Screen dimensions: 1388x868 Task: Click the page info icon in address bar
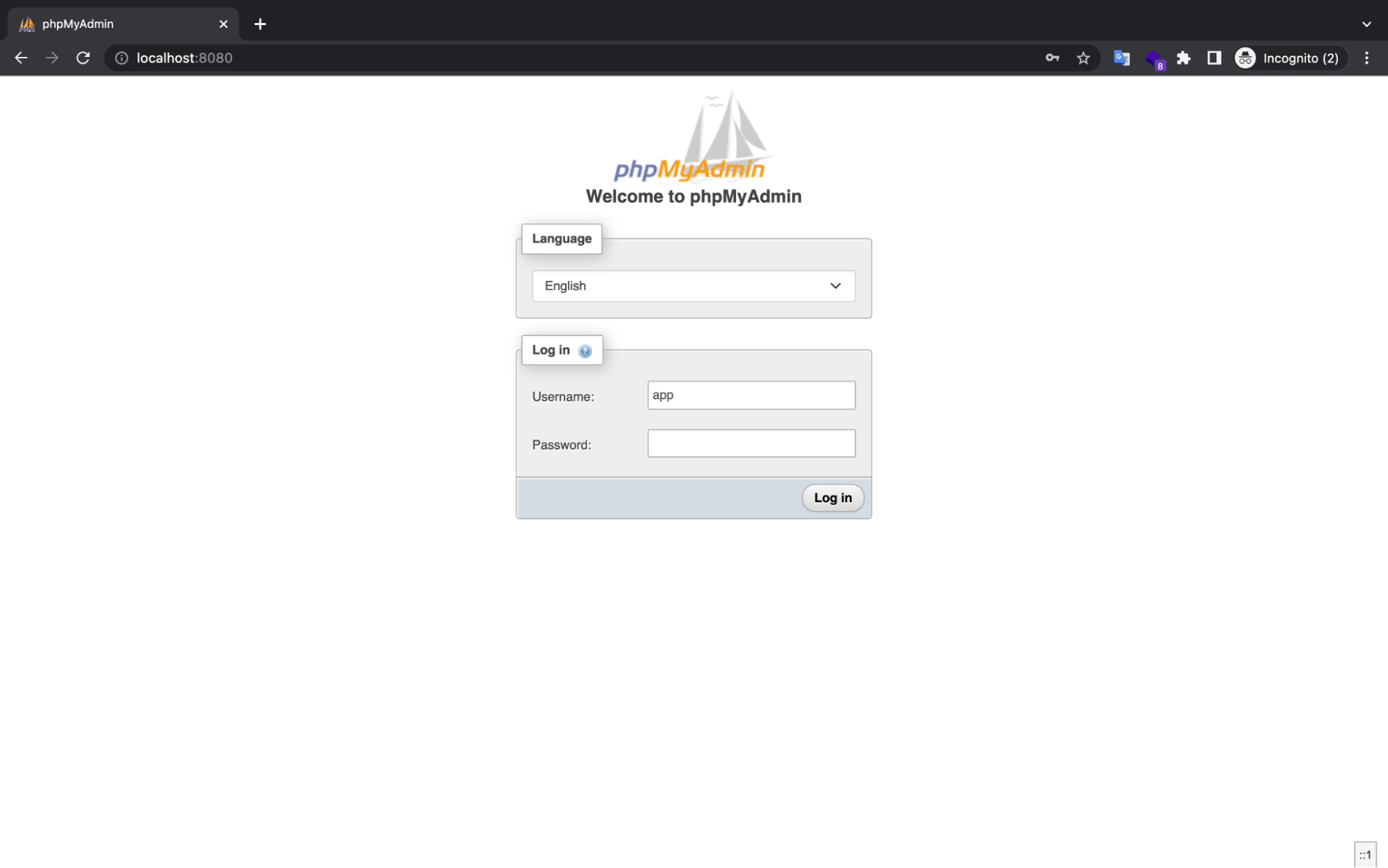tap(121, 58)
